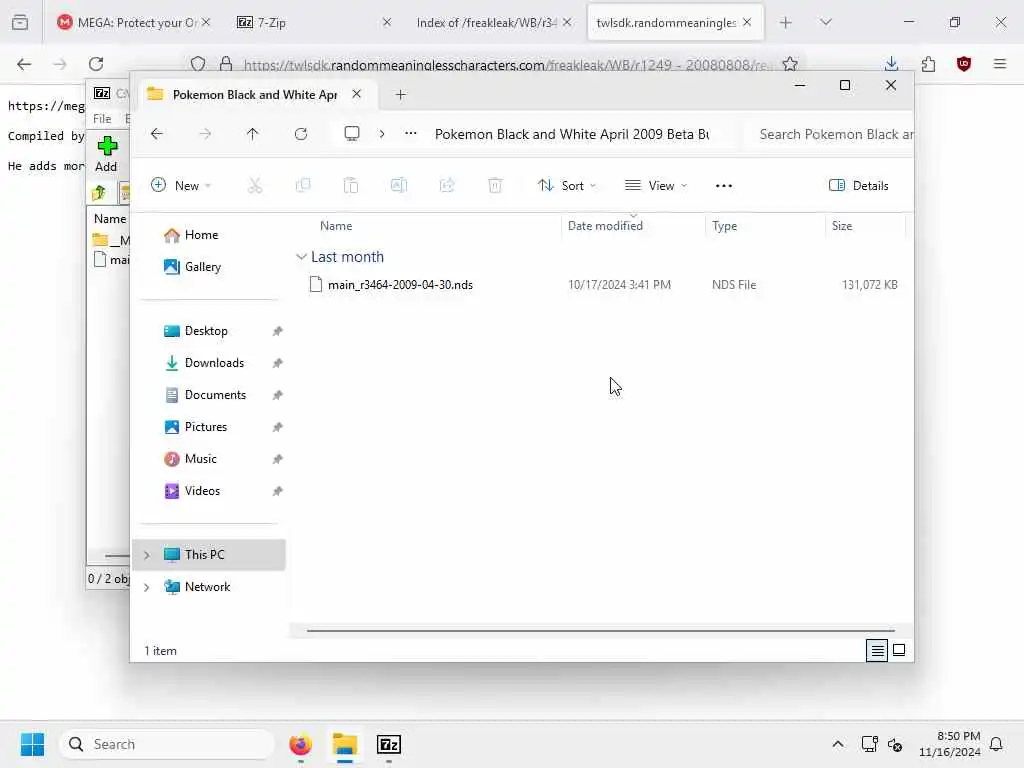Click the Paste icon in Explorer toolbar
This screenshot has width=1024, height=768.
(x=351, y=185)
